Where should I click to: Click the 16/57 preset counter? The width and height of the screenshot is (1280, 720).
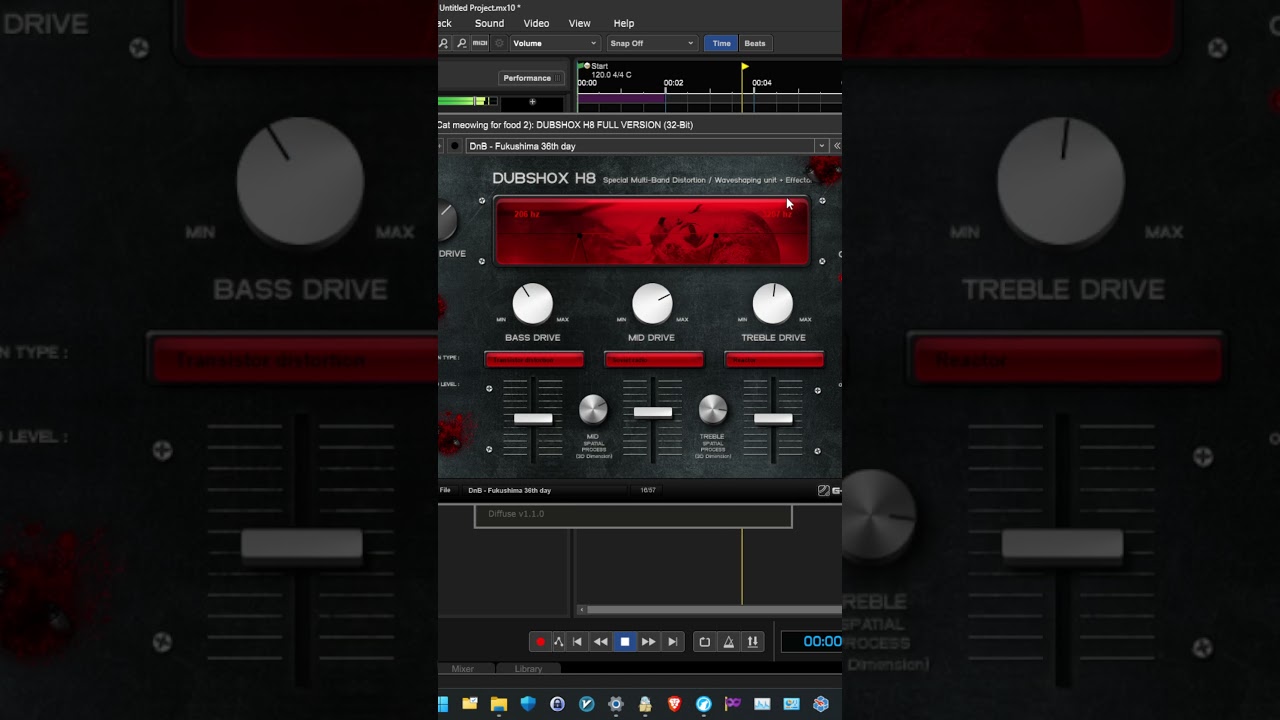pos(648,490)
